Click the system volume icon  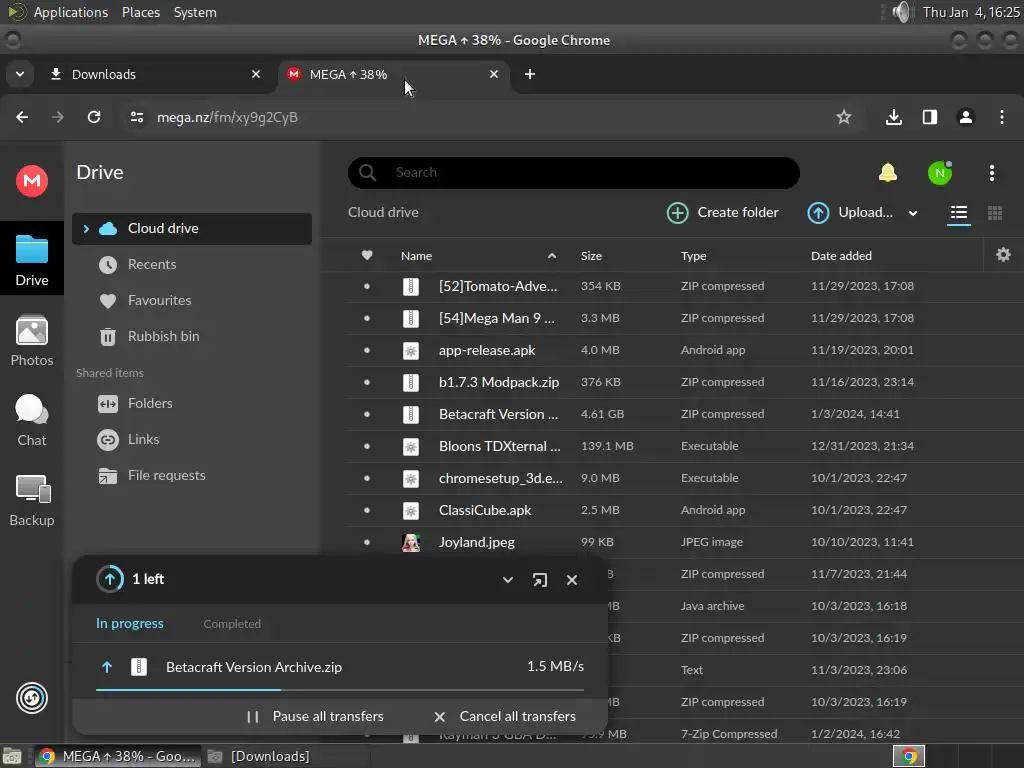coord(901,12)
